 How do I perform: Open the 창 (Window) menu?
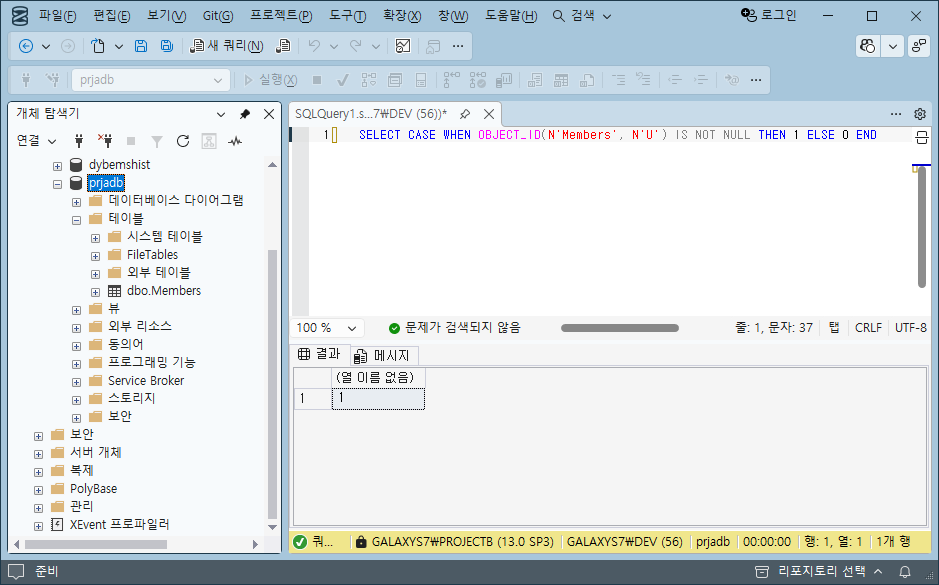pyautogui.click(x=453, y=16)
